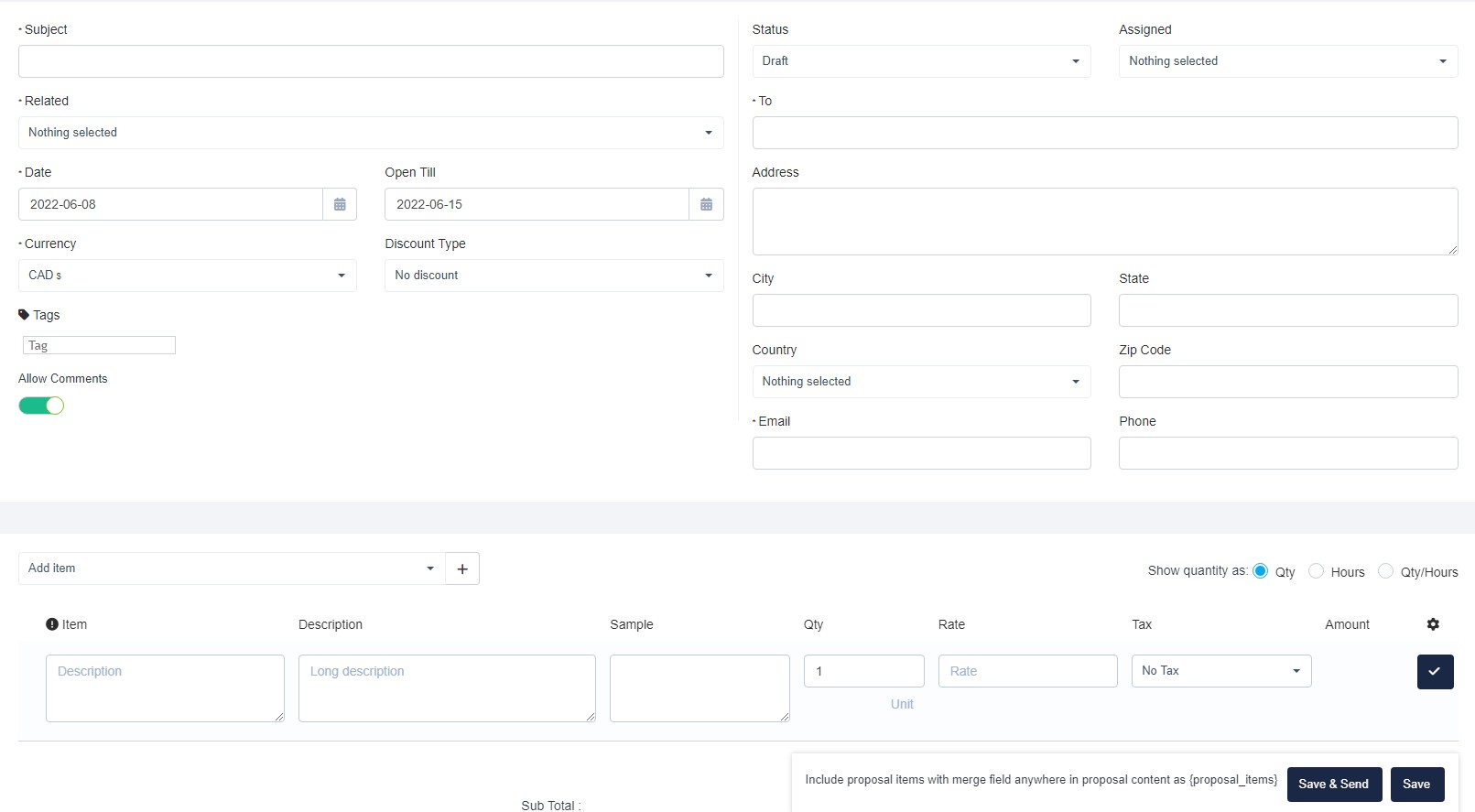This screenshot has width=1475, height=812.
Task: Toggle the Allow Comments switch
Action: coord(41,406)
